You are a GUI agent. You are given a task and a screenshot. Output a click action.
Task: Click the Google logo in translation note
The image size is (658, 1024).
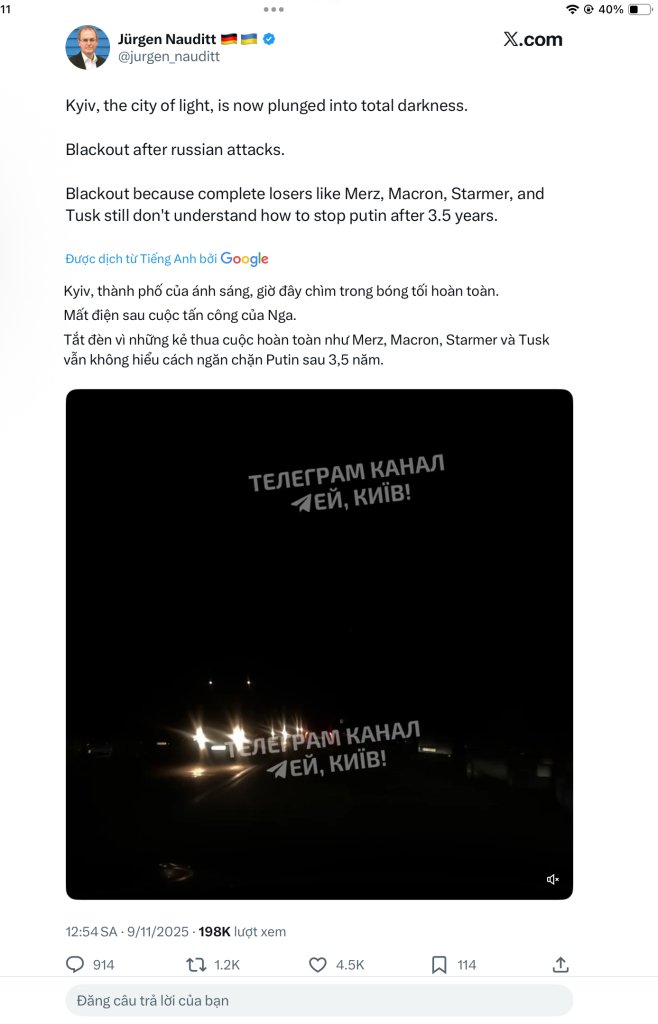tap(244, 259)
